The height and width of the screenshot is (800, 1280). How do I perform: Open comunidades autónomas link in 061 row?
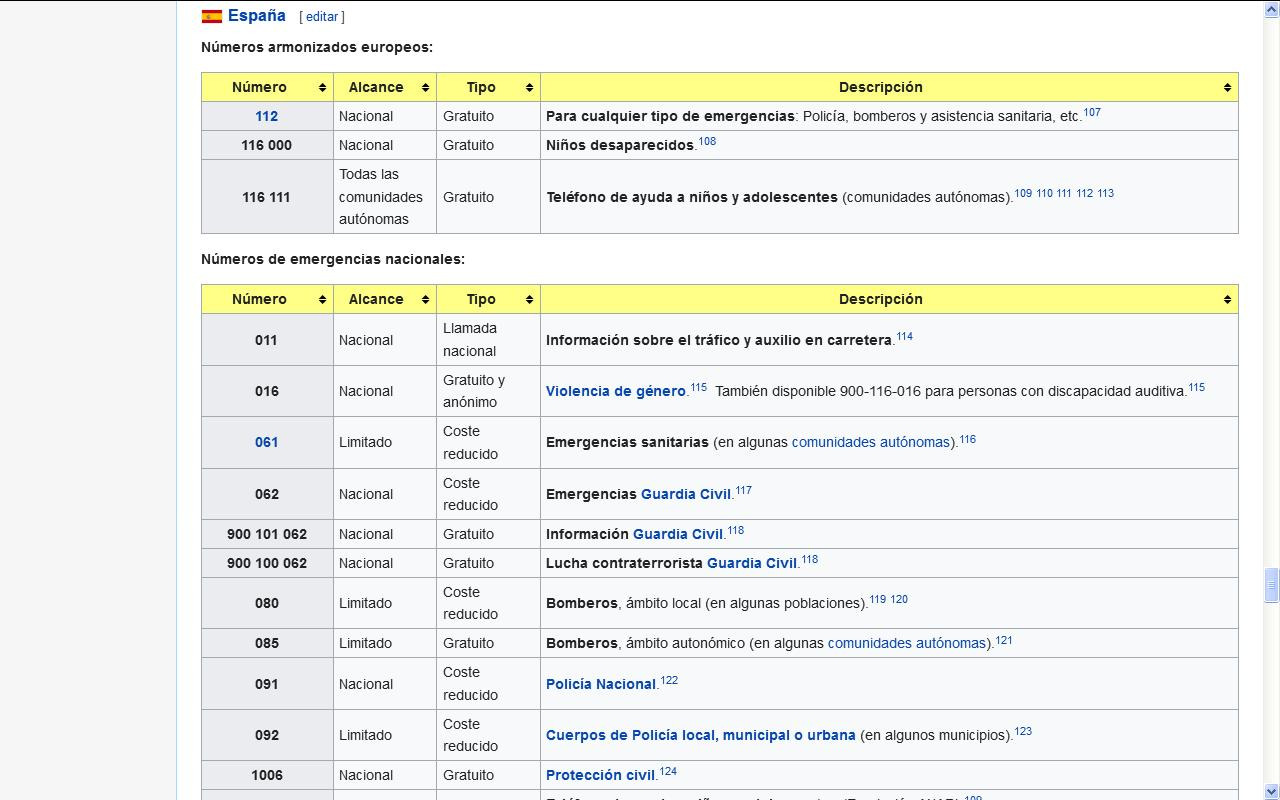(870, 442)
